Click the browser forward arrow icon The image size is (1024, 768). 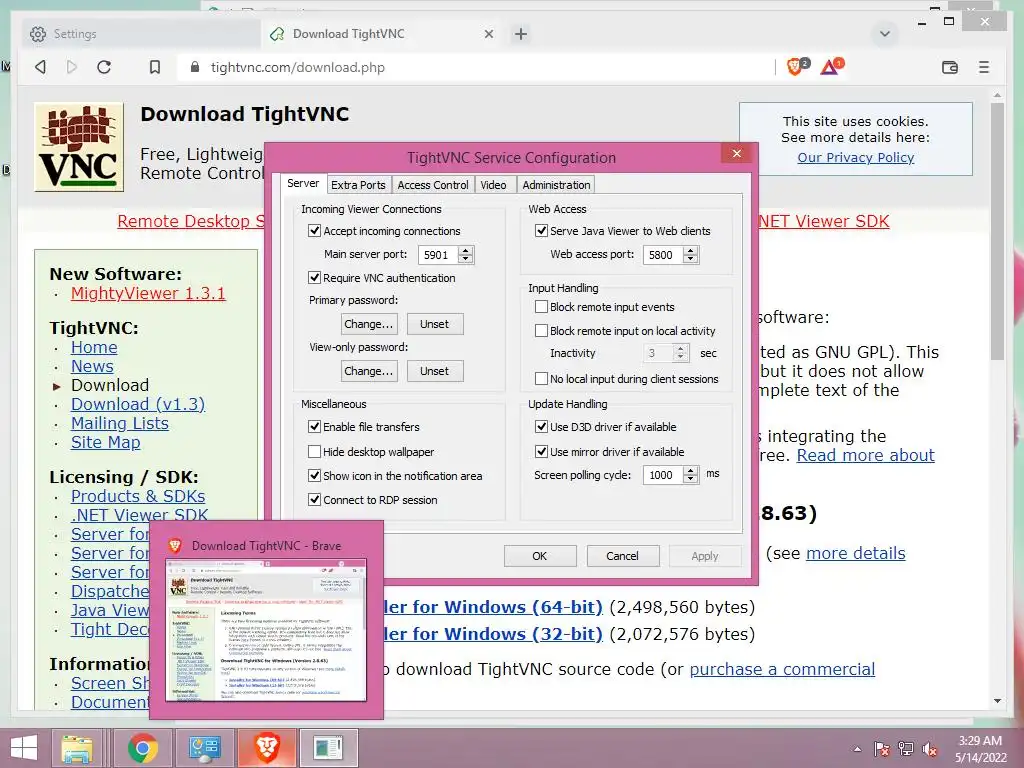click(72, 67)
